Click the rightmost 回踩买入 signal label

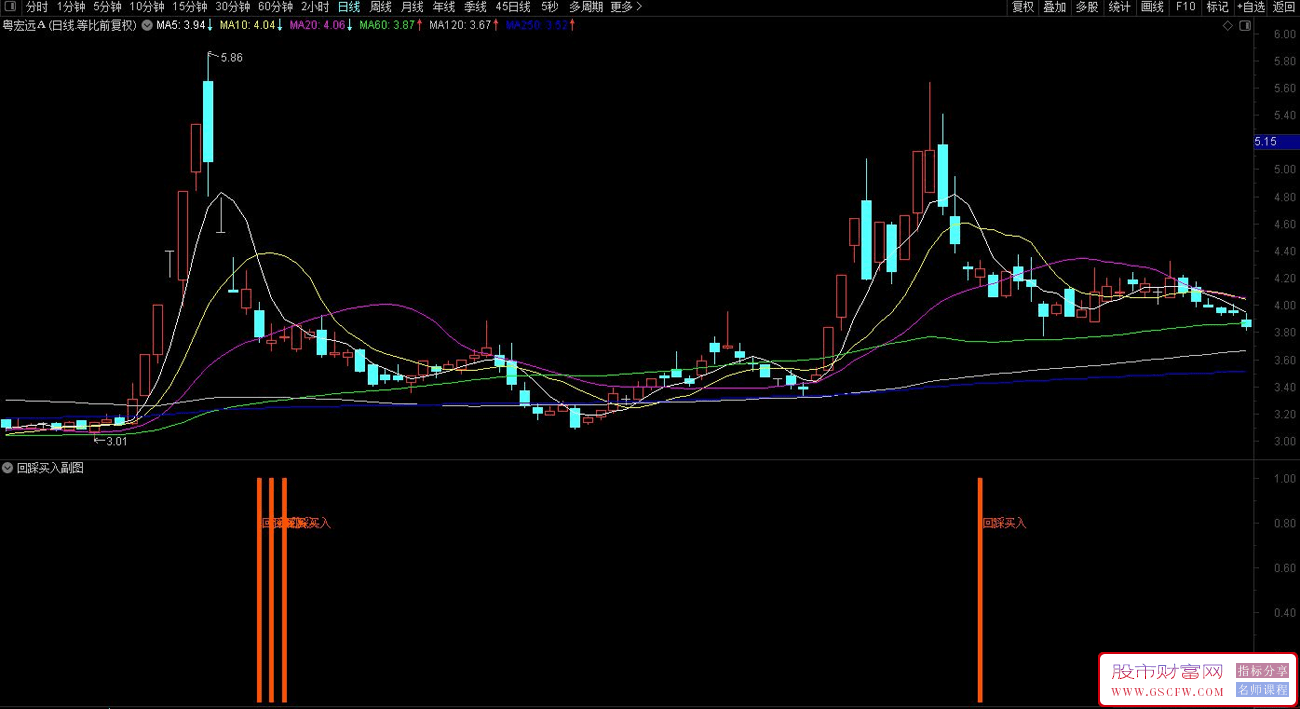[x=1005, y=523]
